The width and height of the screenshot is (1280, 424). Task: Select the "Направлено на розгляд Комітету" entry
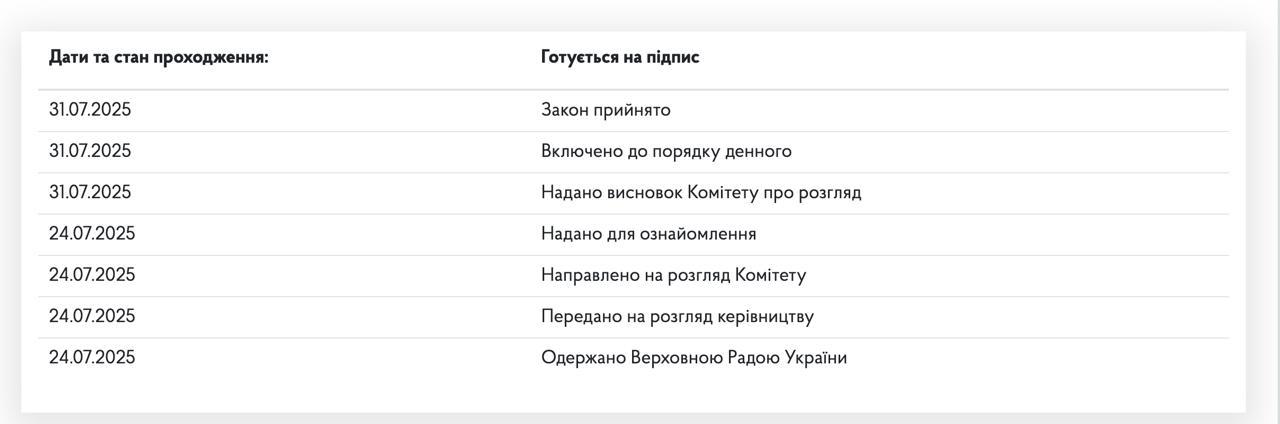tap(673, 275)
